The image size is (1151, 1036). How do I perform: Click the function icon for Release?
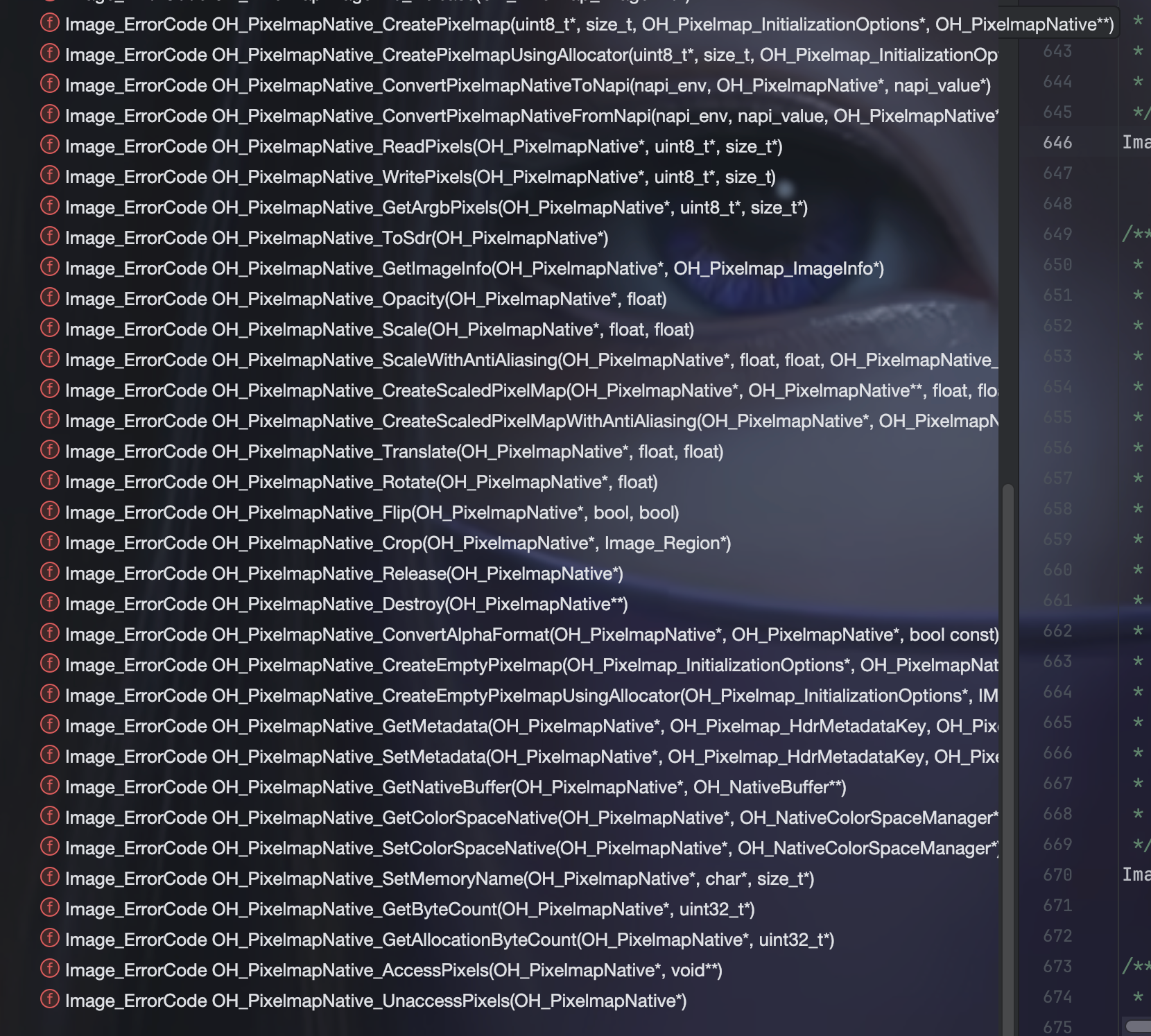(x=50, y=572)
